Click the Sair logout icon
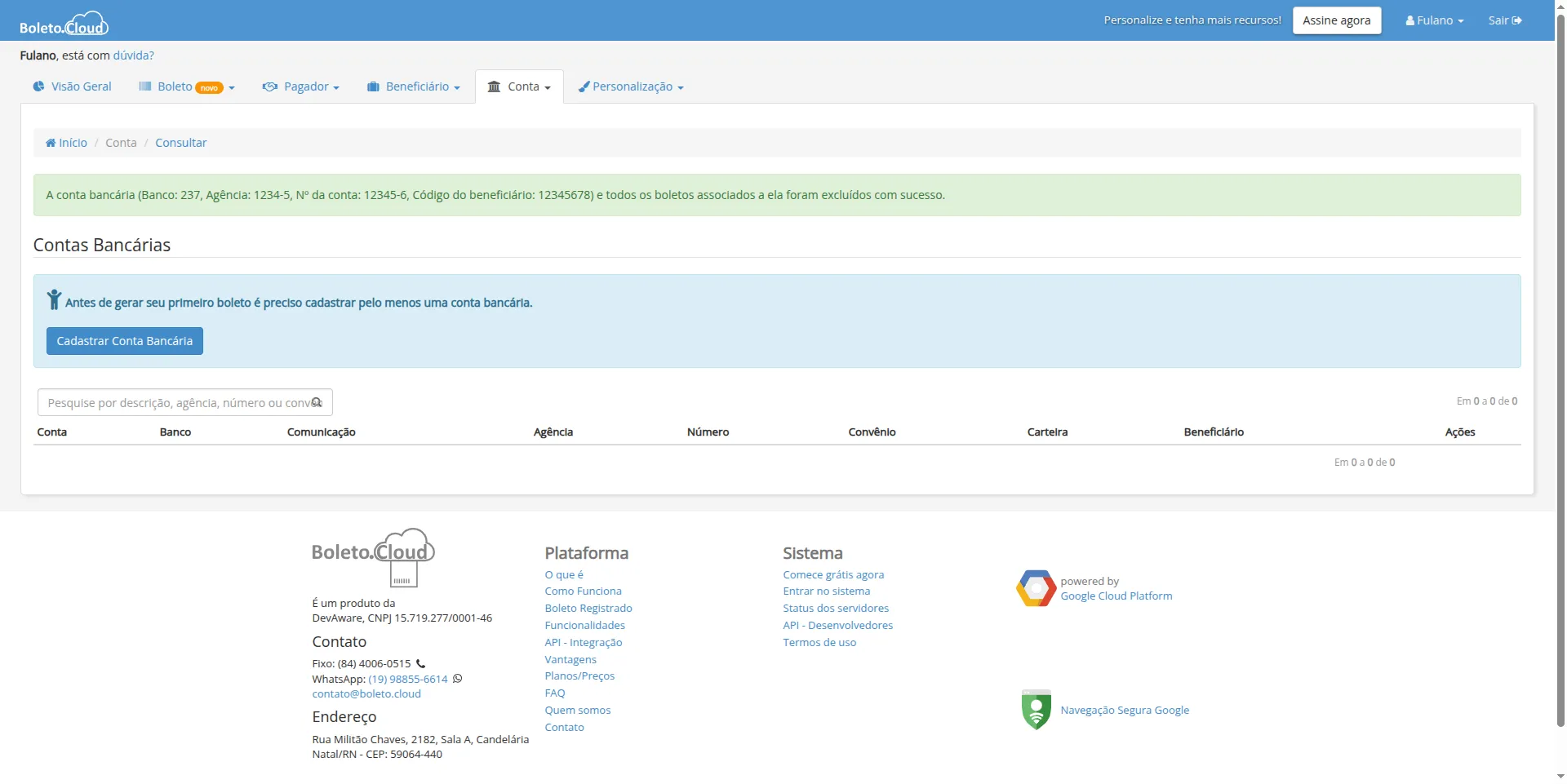The width and height of the screenshot is (1567, 784). pyautogui.click(x=1516, y=20)
